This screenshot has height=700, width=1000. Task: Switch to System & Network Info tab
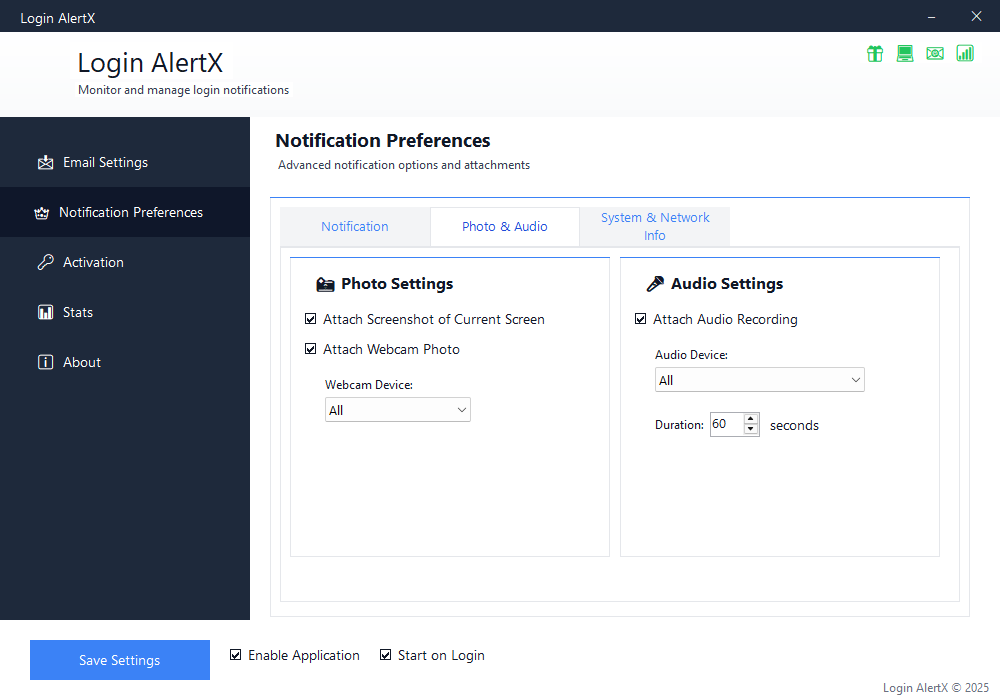click(655, 226)
